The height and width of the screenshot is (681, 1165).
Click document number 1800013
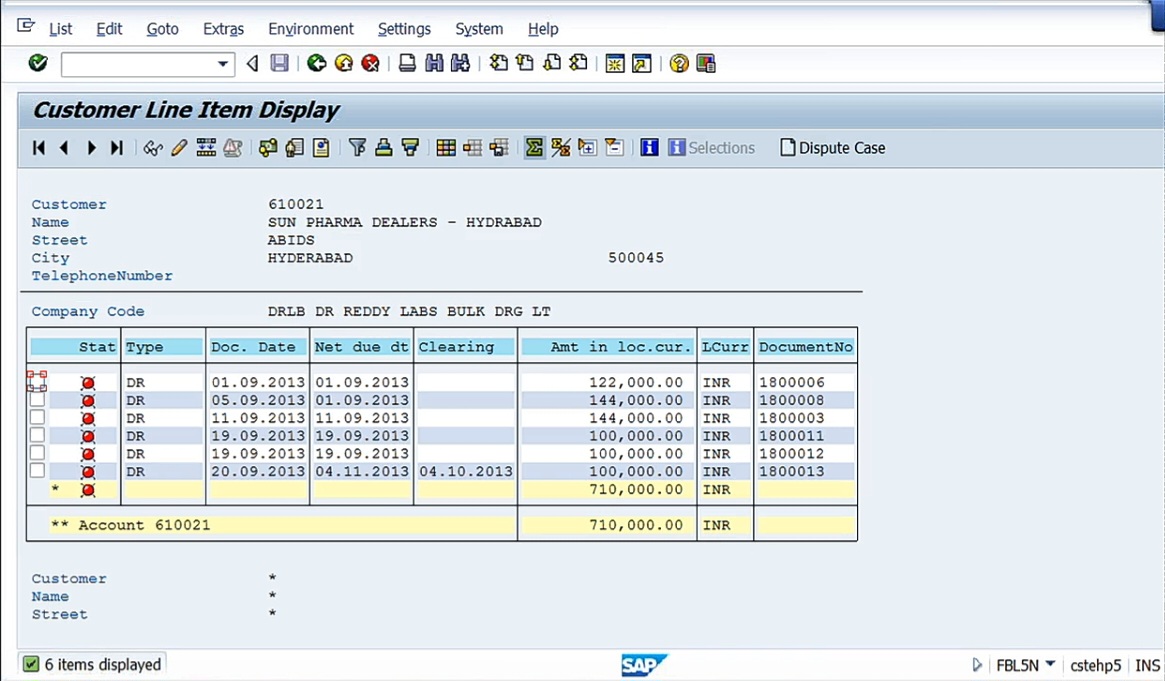792,472
